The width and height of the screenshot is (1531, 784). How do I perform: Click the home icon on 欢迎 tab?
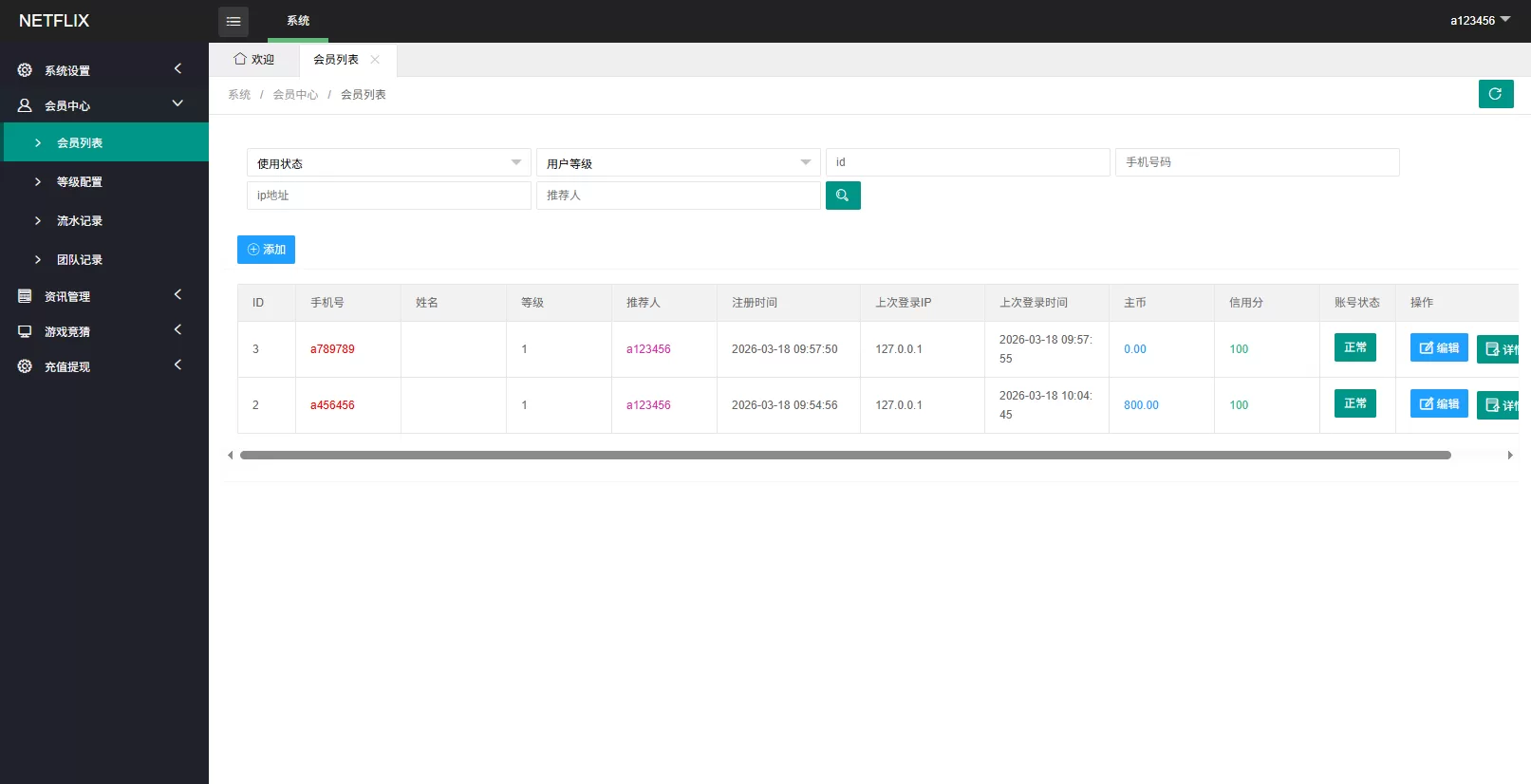(240, 59)
